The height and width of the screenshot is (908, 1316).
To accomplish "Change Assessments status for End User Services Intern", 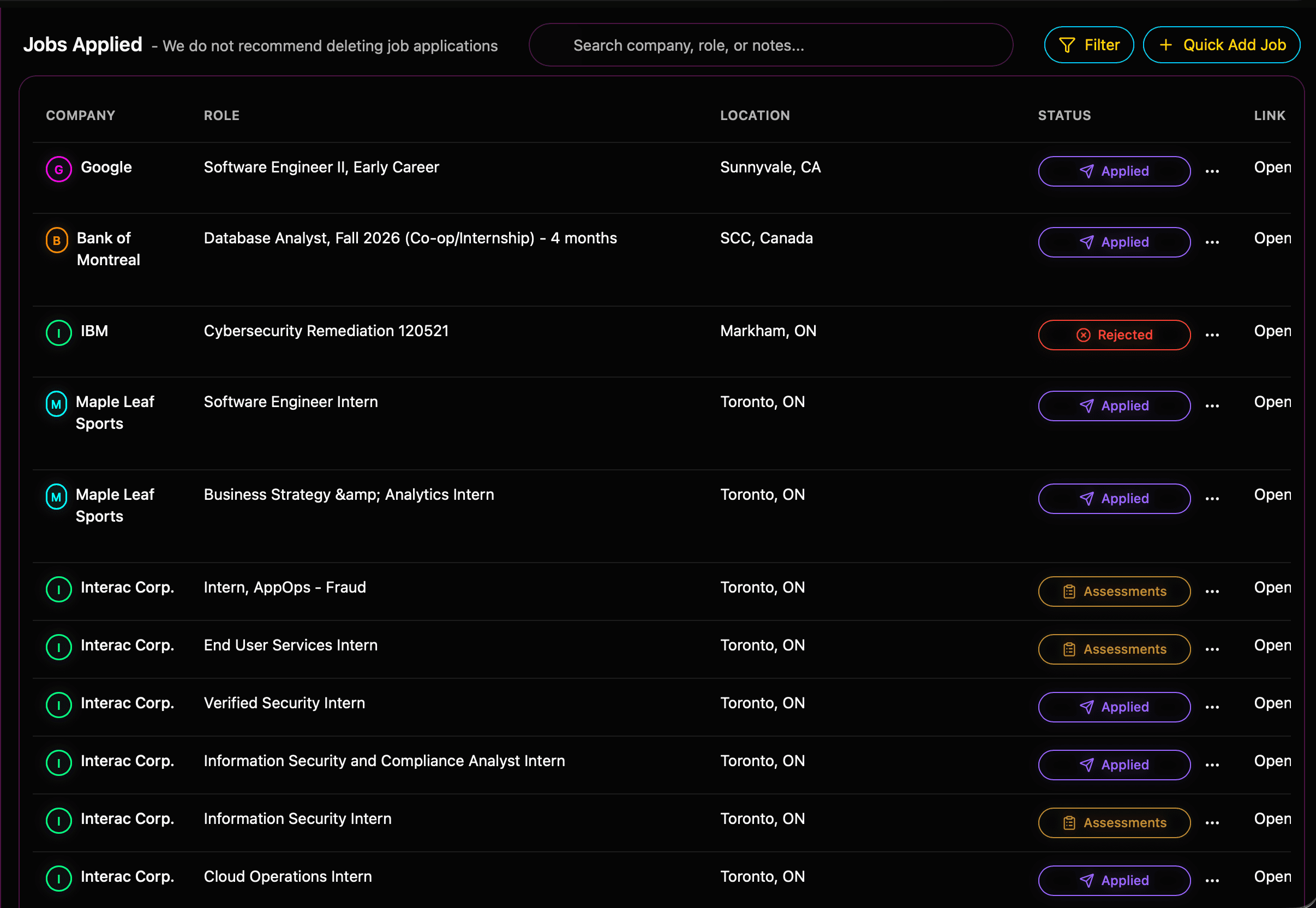I will click(1114, 650).
